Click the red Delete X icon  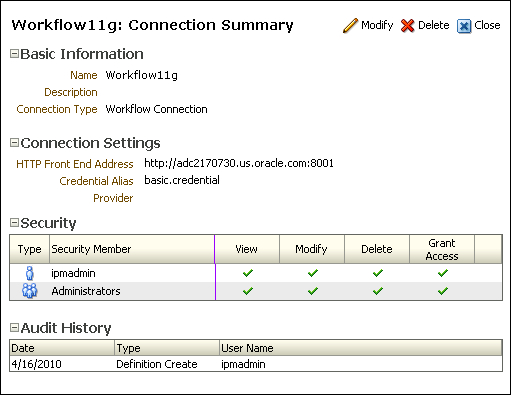(x=407, y=26)
